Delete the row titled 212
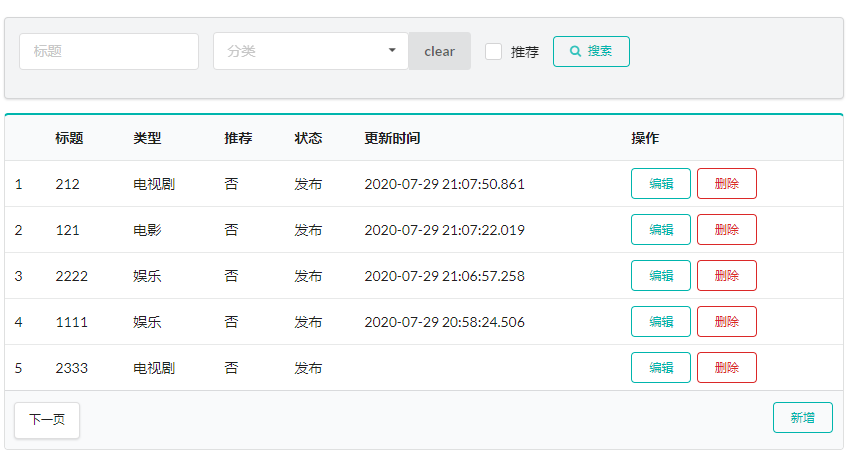858x465 pixels. (x=727, y=183)
